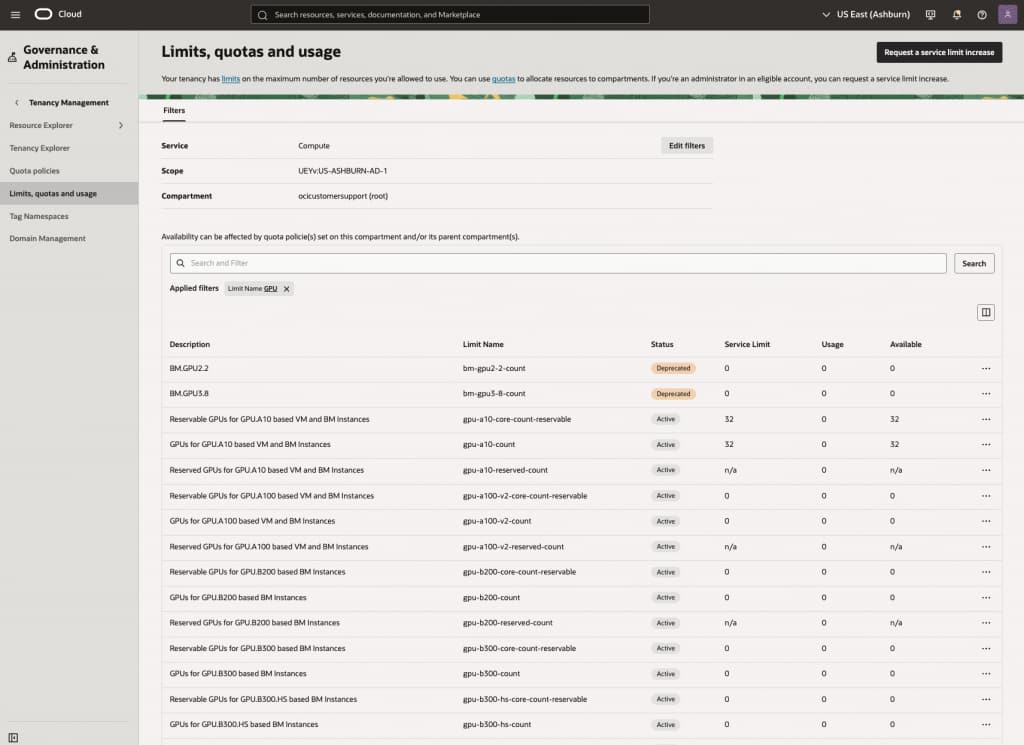Open the help question mark icon
The image size is (1024, 745).
tap(982, 14)
